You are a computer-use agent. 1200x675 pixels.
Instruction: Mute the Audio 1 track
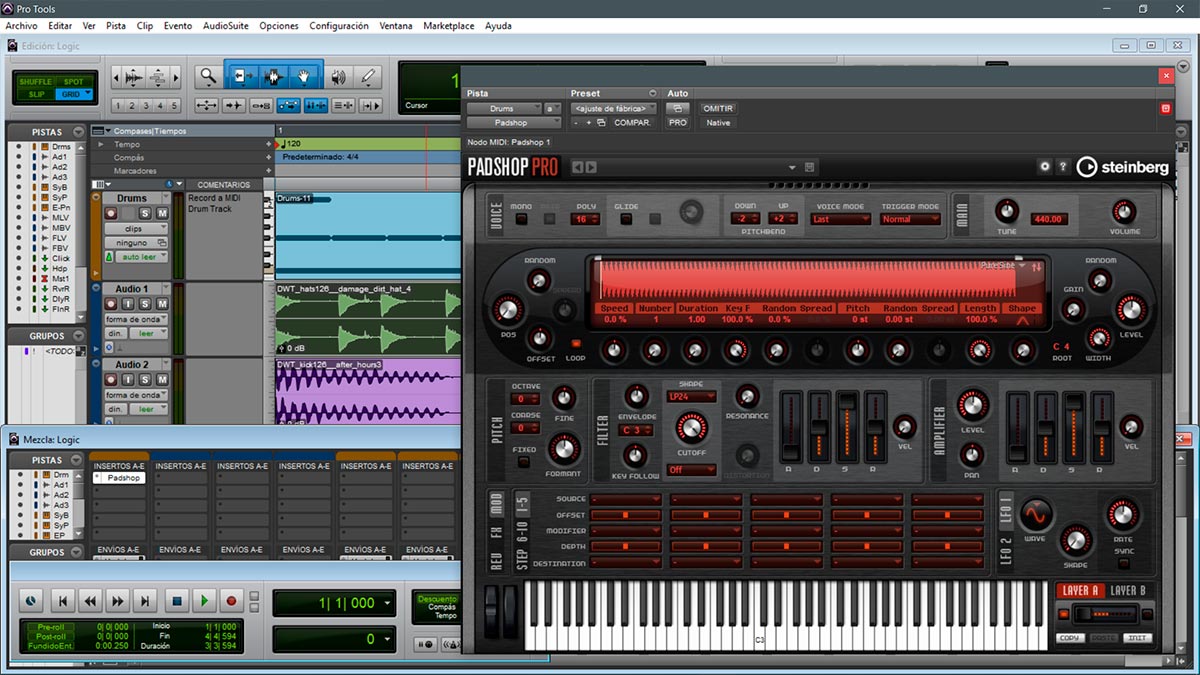[162, 304]
